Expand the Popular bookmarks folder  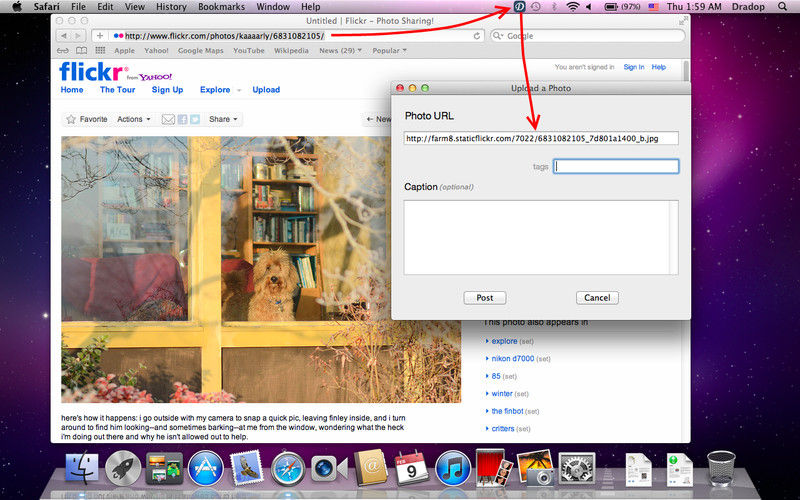389,51
